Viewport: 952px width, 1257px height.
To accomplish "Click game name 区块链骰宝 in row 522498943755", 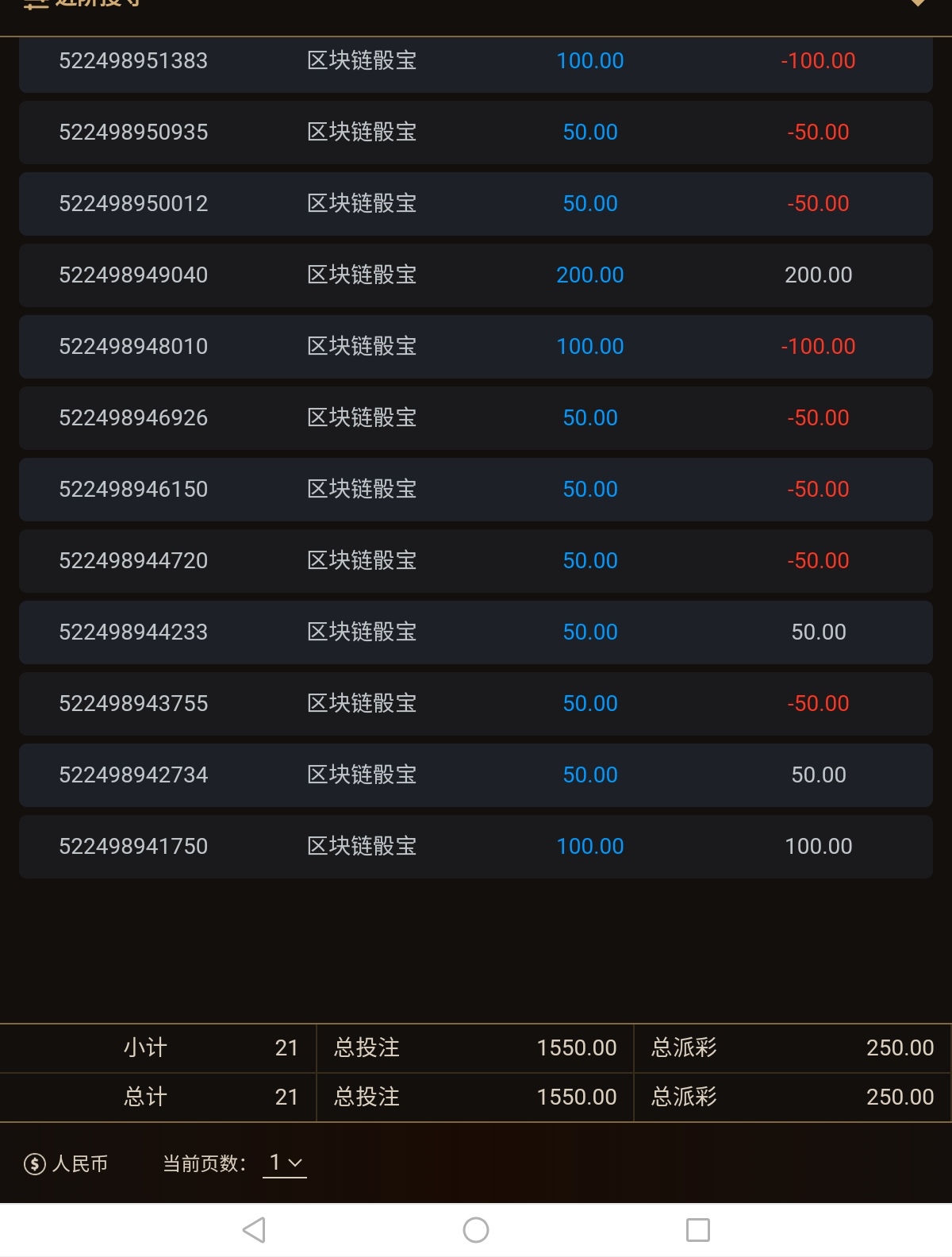I will click(x=362, y=704).
